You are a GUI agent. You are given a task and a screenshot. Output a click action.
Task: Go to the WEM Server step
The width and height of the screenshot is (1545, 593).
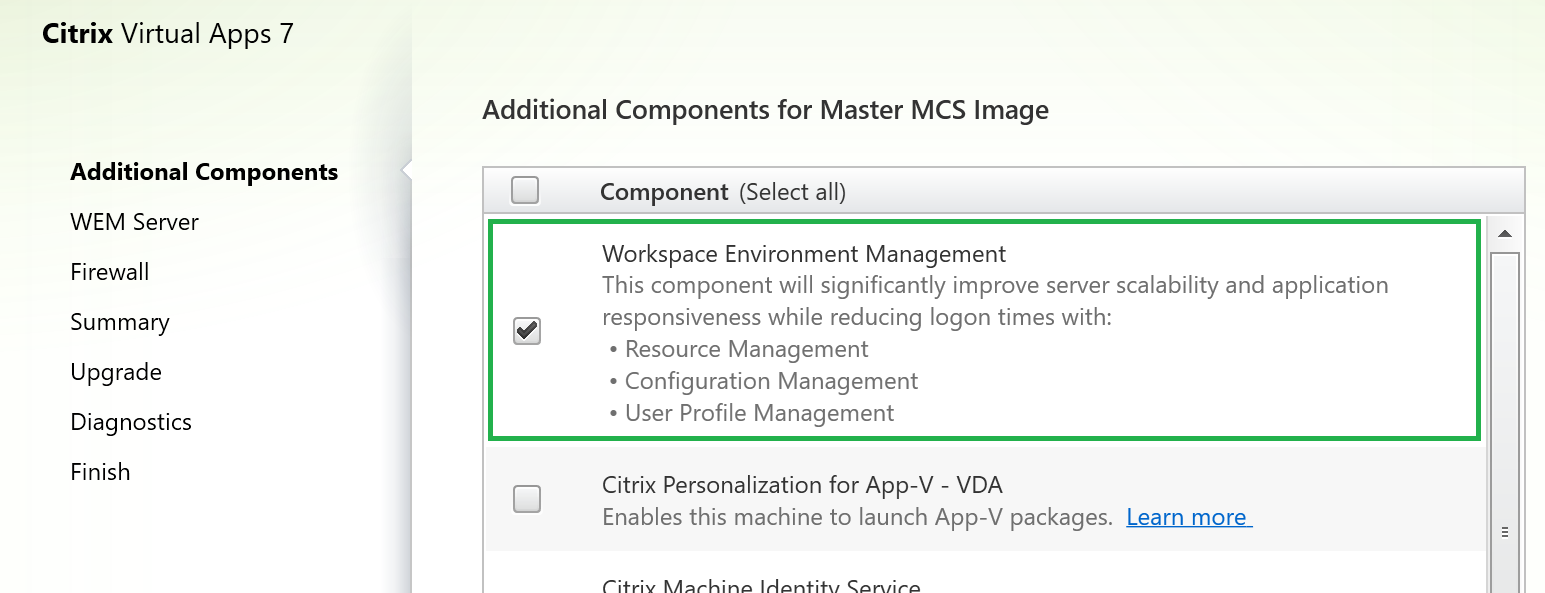[x=134, y=222]
